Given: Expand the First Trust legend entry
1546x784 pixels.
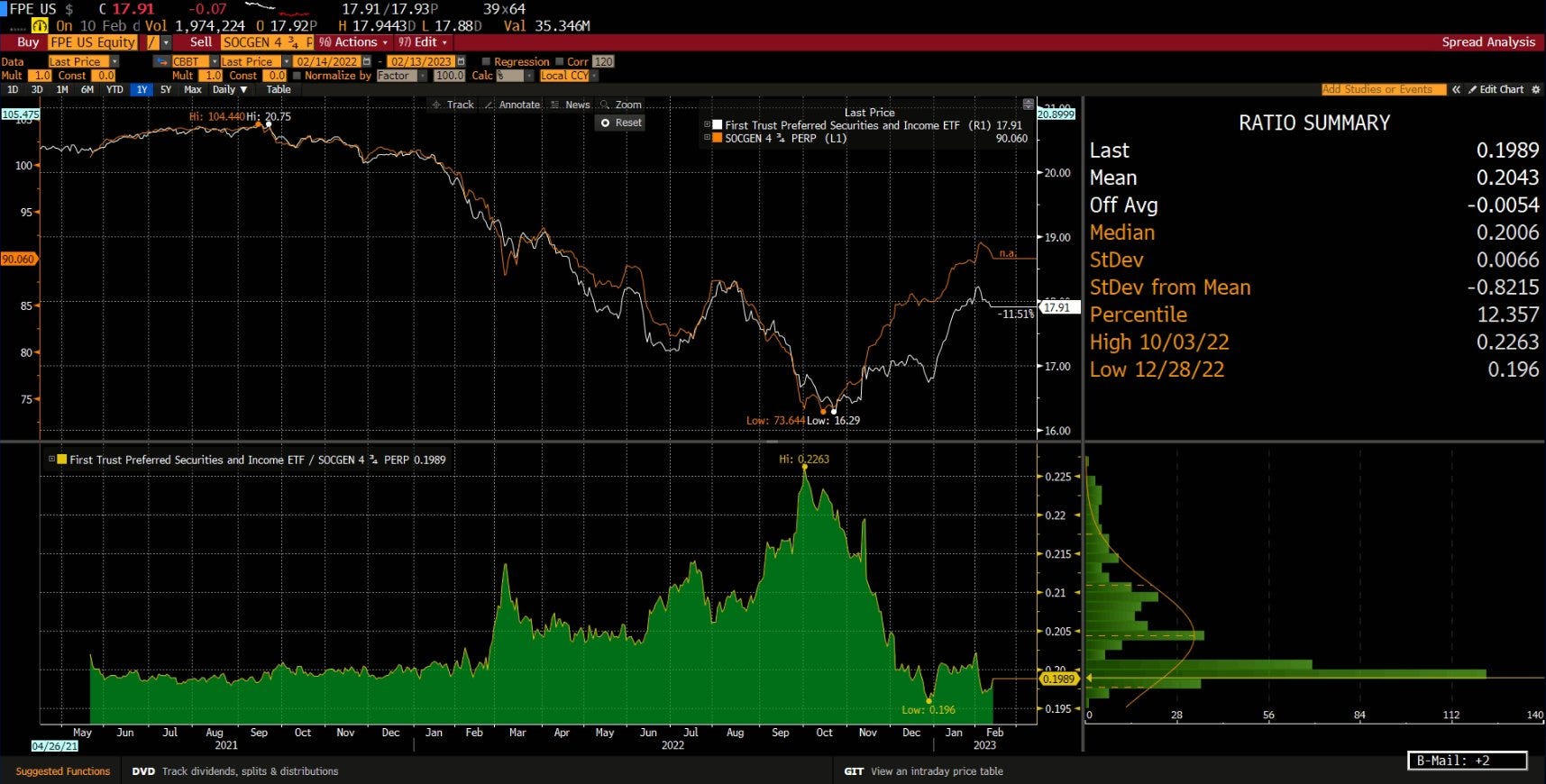Looking at the screenshot, I should click(708, 125).
